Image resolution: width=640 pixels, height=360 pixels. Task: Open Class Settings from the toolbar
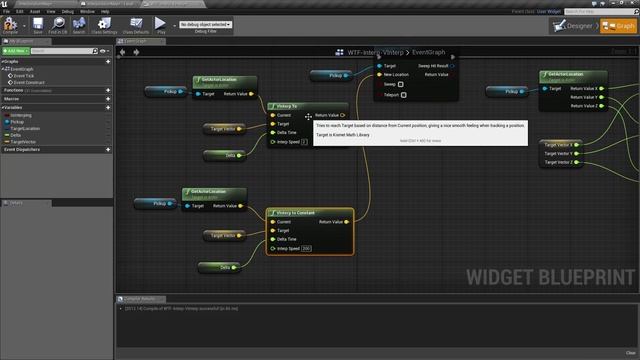pos(104,25)
